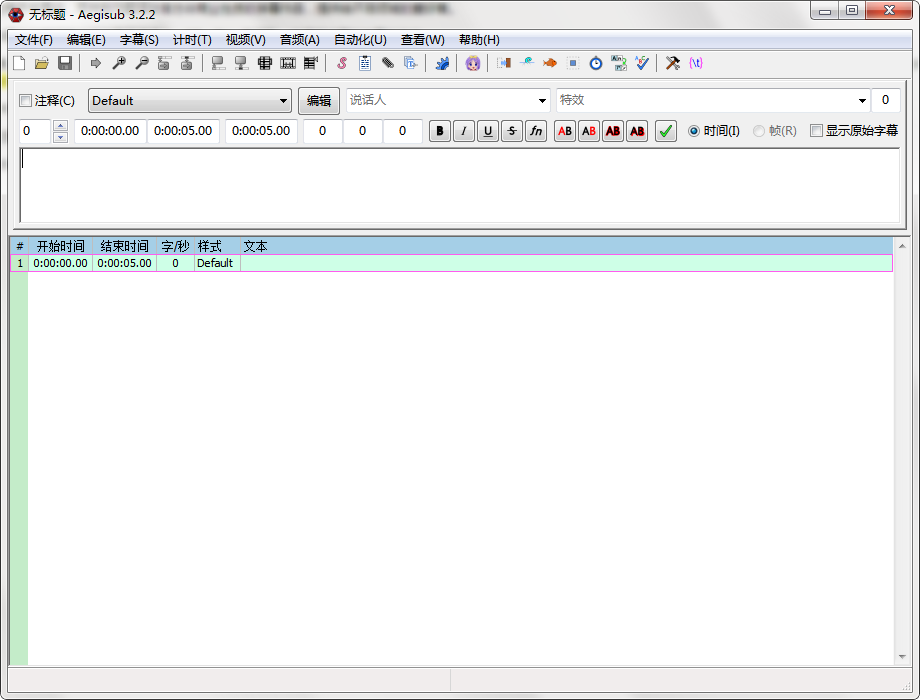Open the Styles Manager
Viewport: 920px width, 700px height.
coord(340,63)
